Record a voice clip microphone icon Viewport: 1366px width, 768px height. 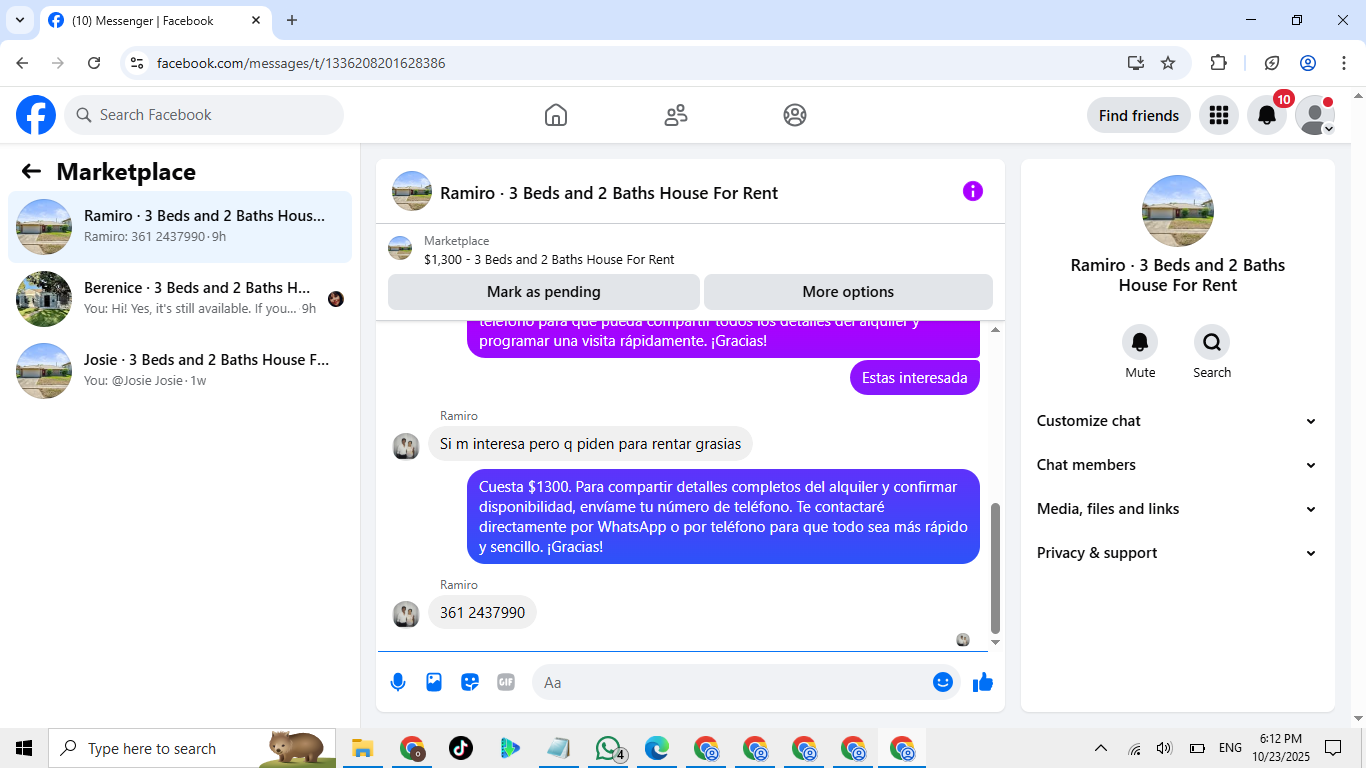398,682
